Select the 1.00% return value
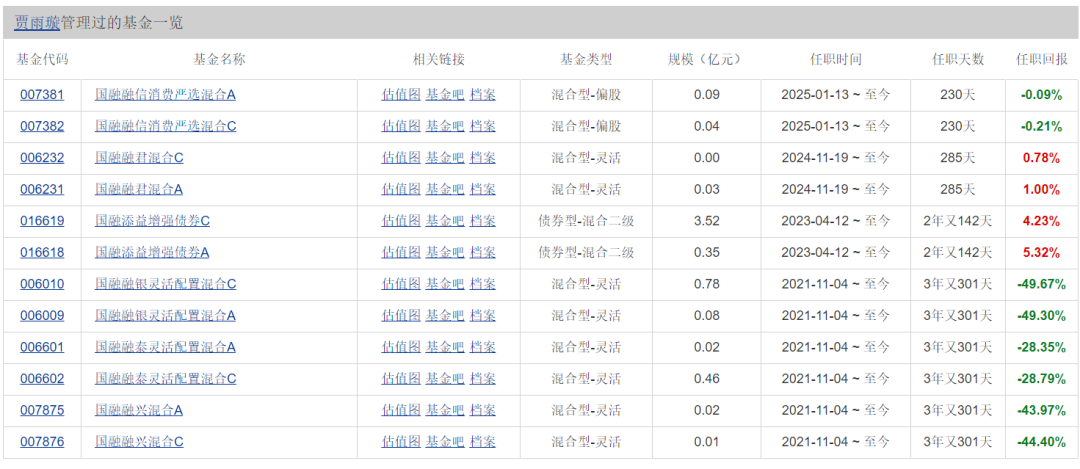The height and width of the screenshot is (469, 1080). 1041,189
